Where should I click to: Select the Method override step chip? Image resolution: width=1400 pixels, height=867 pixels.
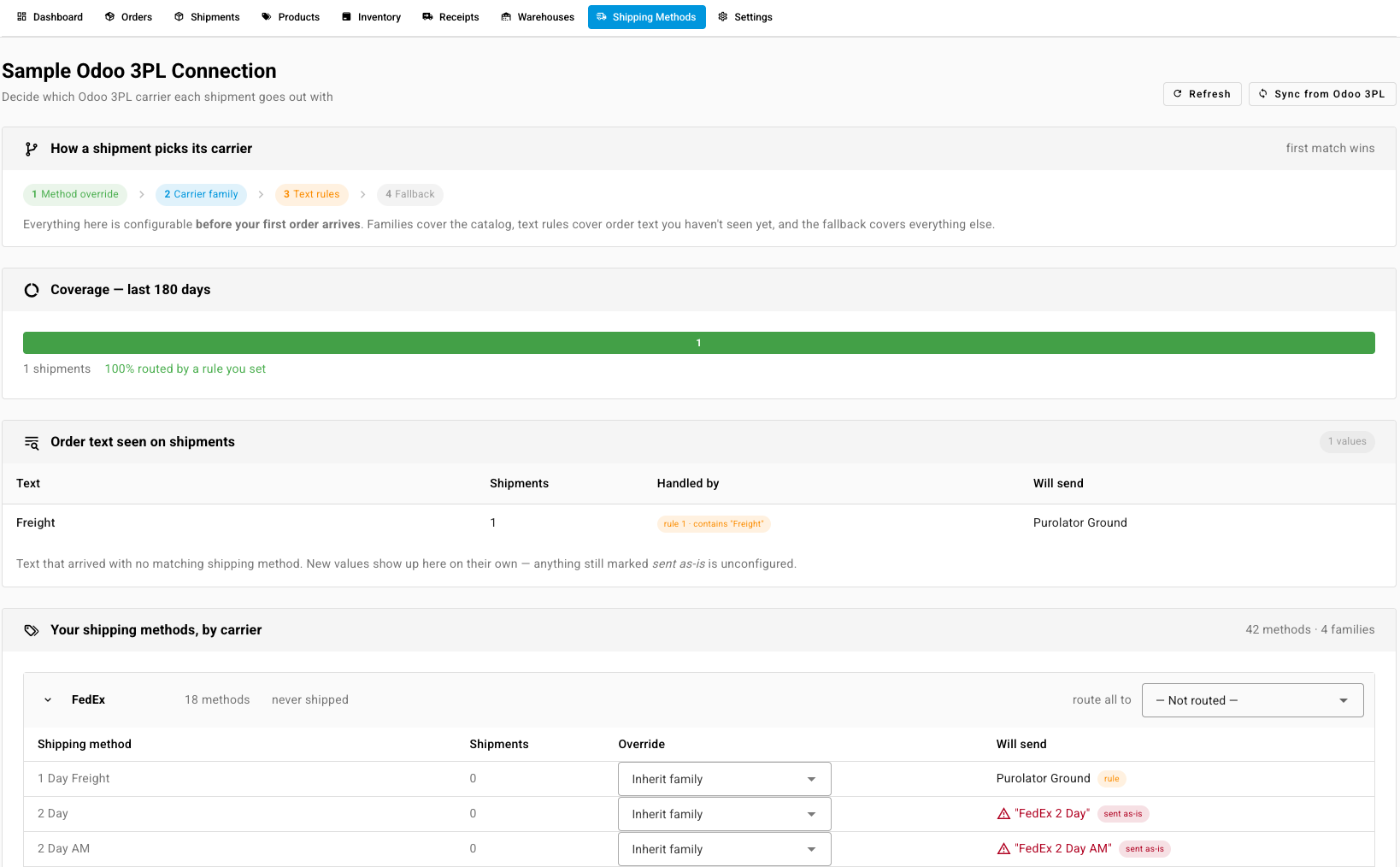[x=75, y=195]
